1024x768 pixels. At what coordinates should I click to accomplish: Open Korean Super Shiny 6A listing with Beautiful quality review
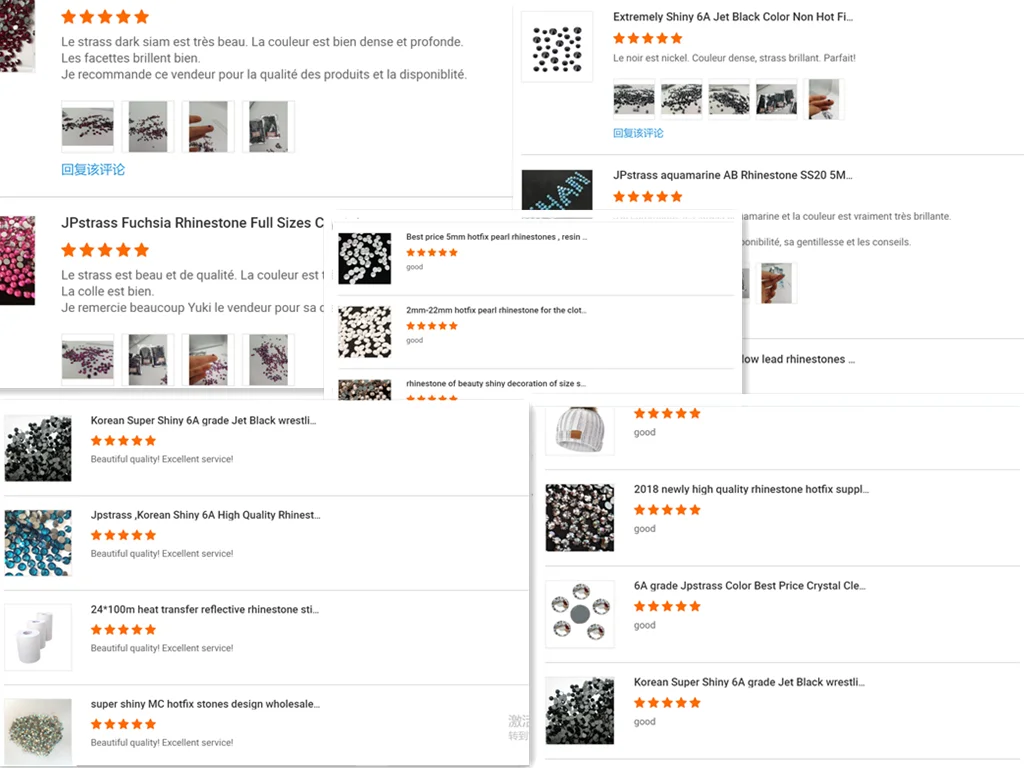click(x=203, y=421)
